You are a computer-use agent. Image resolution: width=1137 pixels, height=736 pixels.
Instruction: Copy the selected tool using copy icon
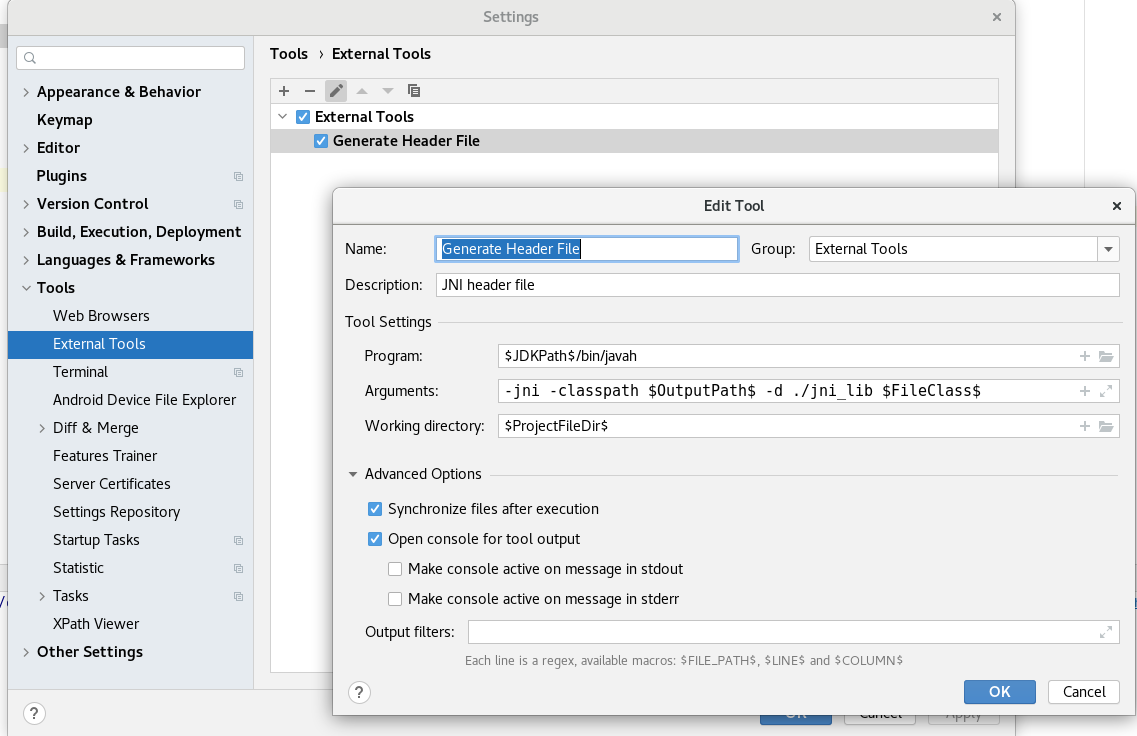(x=414, y=91)
